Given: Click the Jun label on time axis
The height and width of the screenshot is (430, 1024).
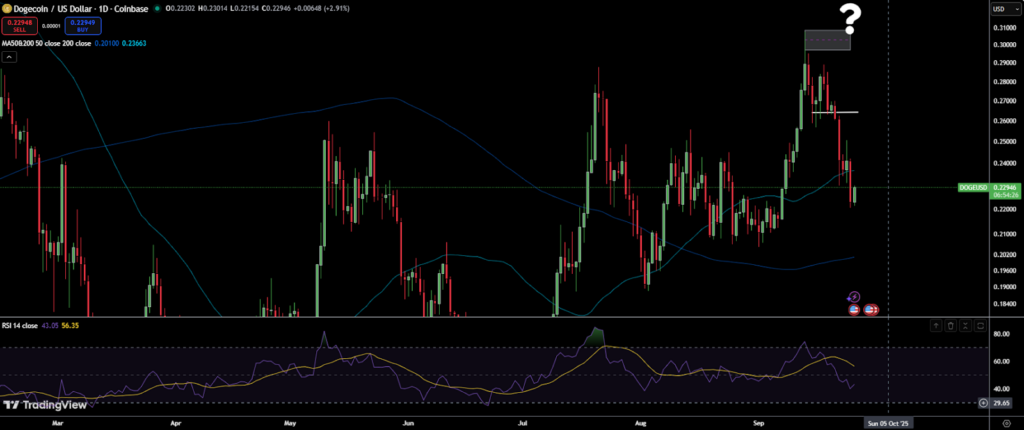Looking at the screenshot, I should pyautogui.click(x=408, y=423).
